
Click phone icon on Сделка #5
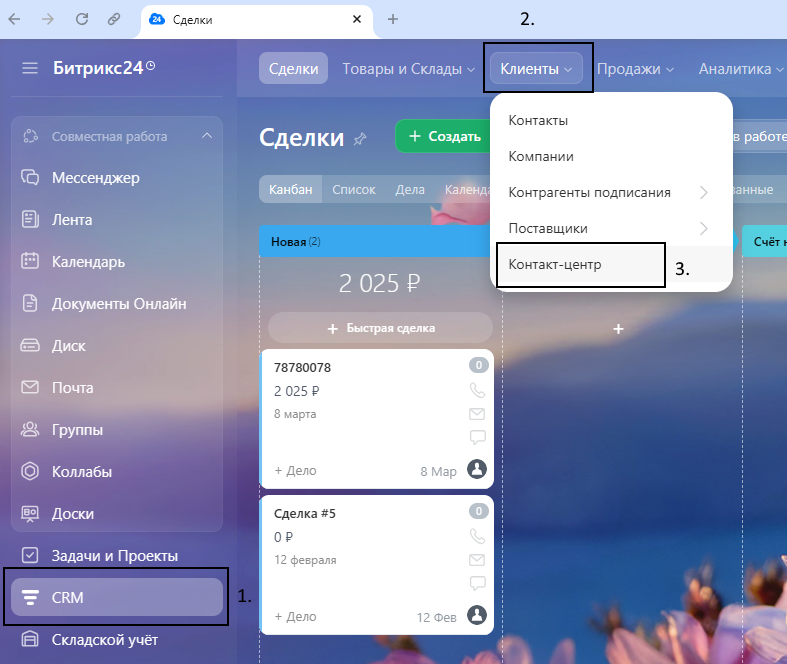click(477, 536)
